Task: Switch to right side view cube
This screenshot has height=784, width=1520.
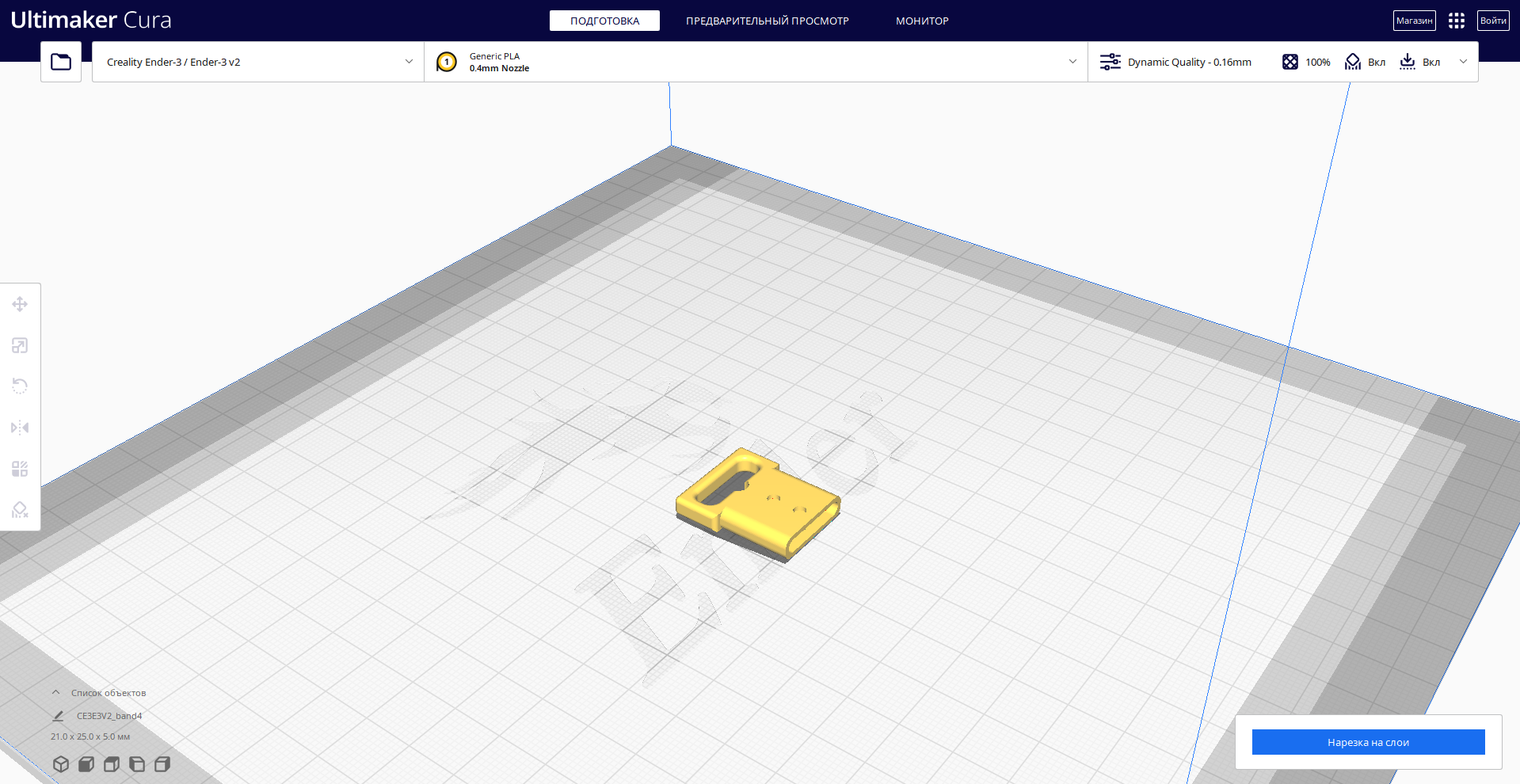Action: click(162, 764)
